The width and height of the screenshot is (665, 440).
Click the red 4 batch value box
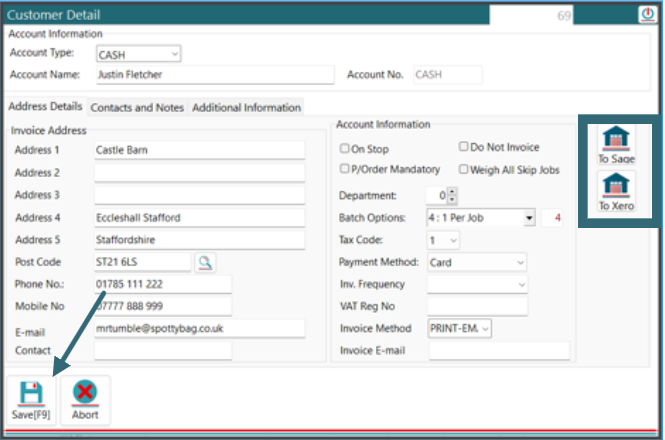point(552,218)
